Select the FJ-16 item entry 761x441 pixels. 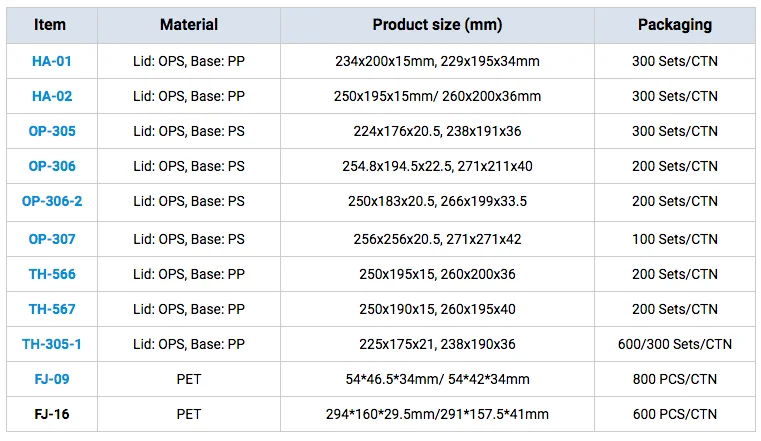coord(52,414)
